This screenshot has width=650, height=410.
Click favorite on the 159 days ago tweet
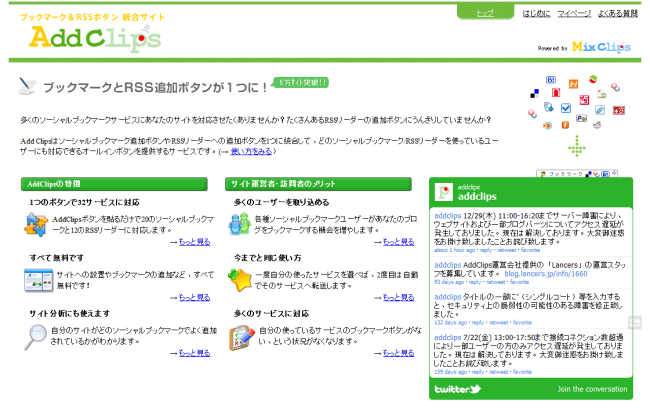pos(522,372)
